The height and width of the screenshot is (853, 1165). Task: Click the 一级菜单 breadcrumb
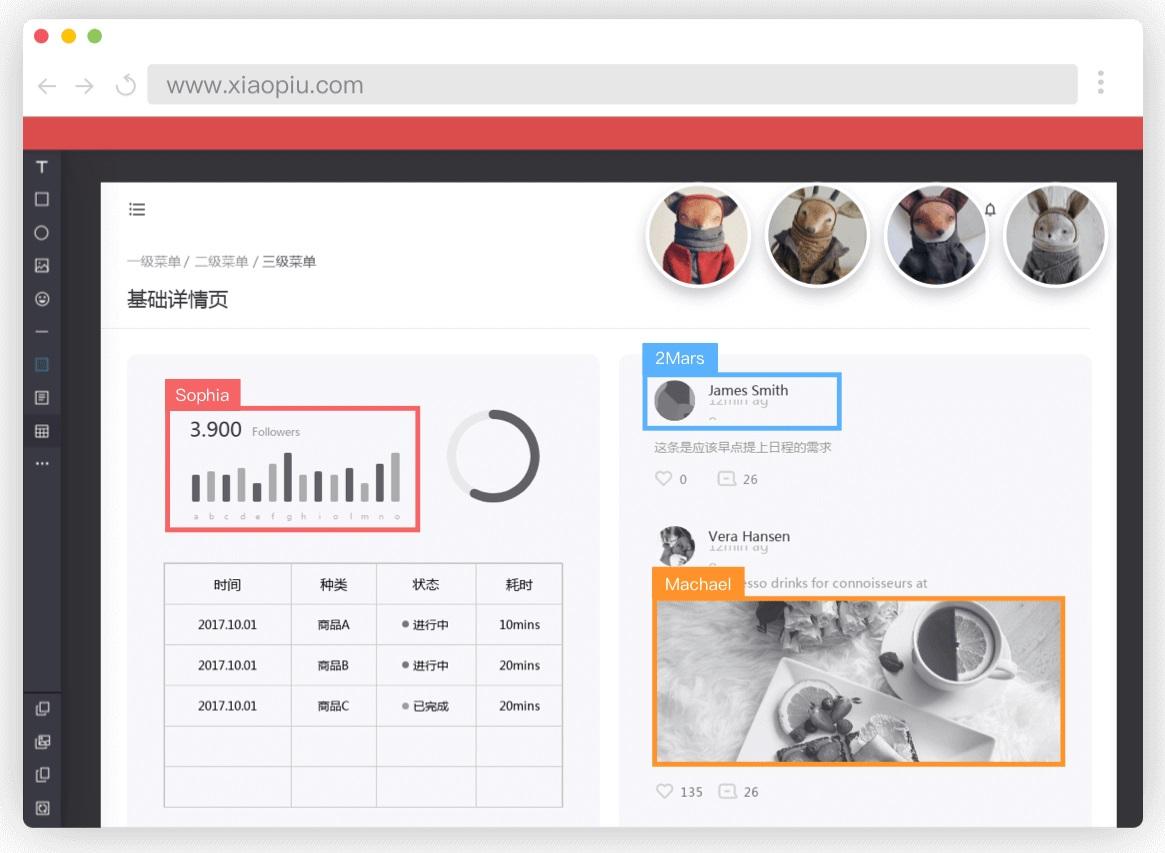click(x=154, y=262)
